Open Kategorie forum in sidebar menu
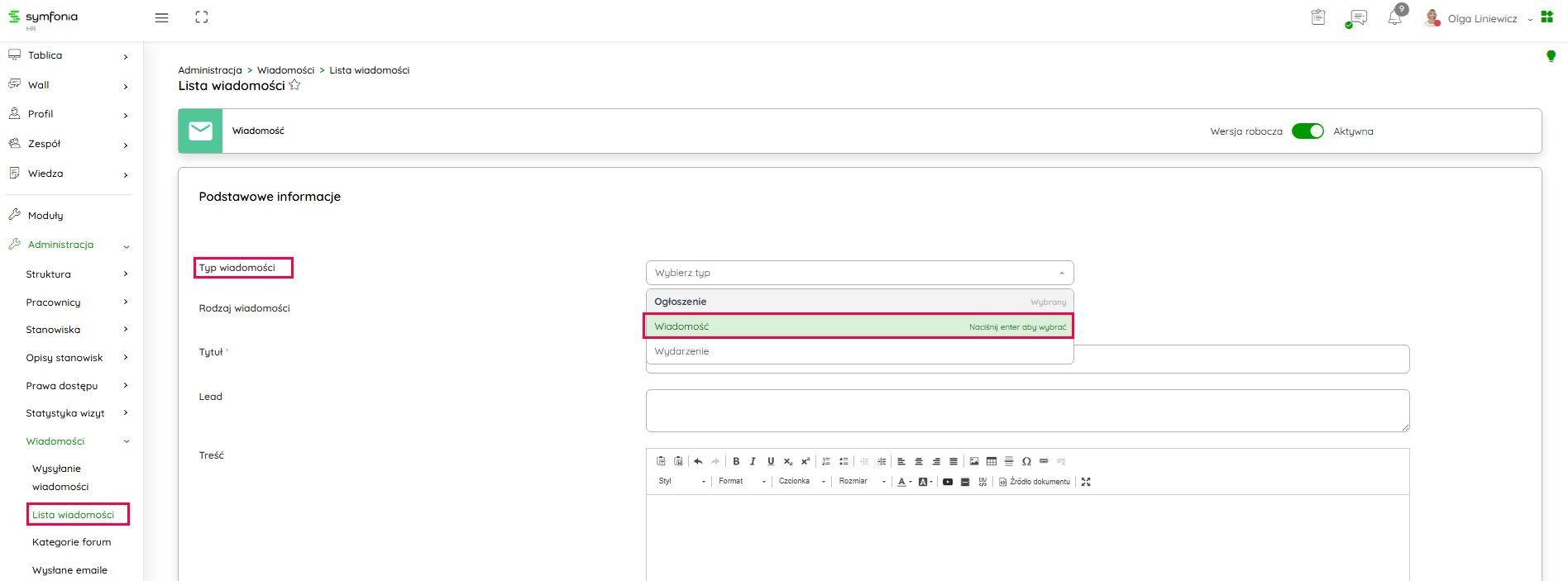This screenshot has width=1568, height=581. pos(71,542)
